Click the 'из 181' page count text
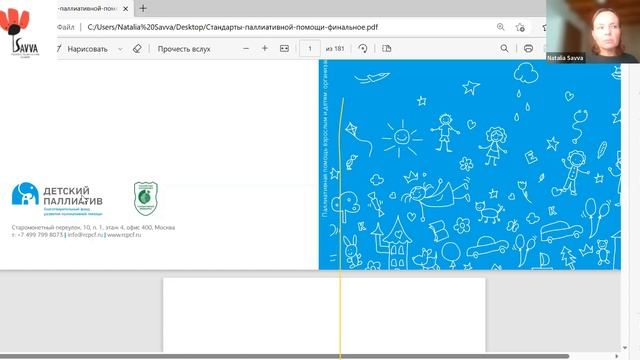 335,49
